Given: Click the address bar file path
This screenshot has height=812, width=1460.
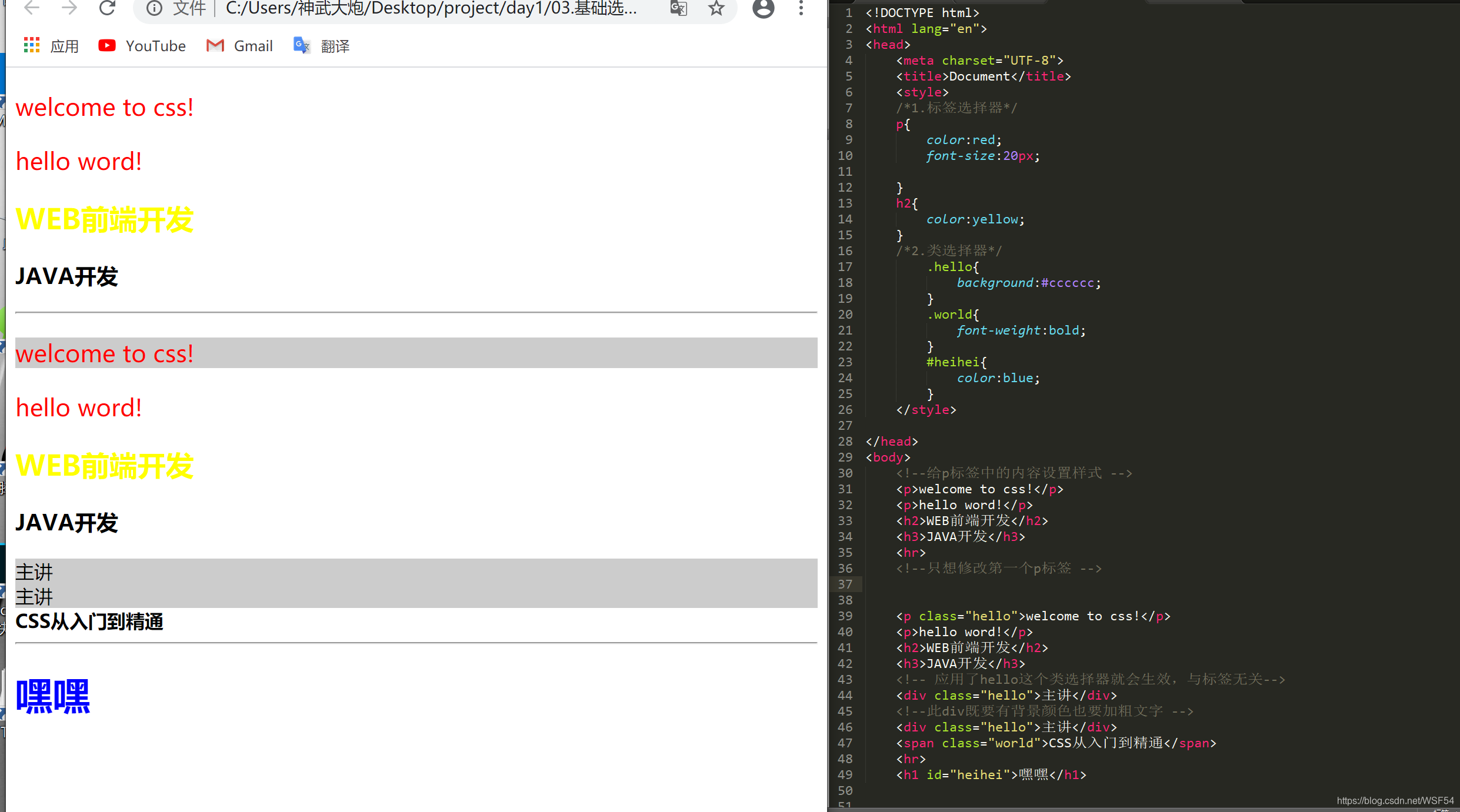Looking at the screenshot, I should tap(431, 8).
